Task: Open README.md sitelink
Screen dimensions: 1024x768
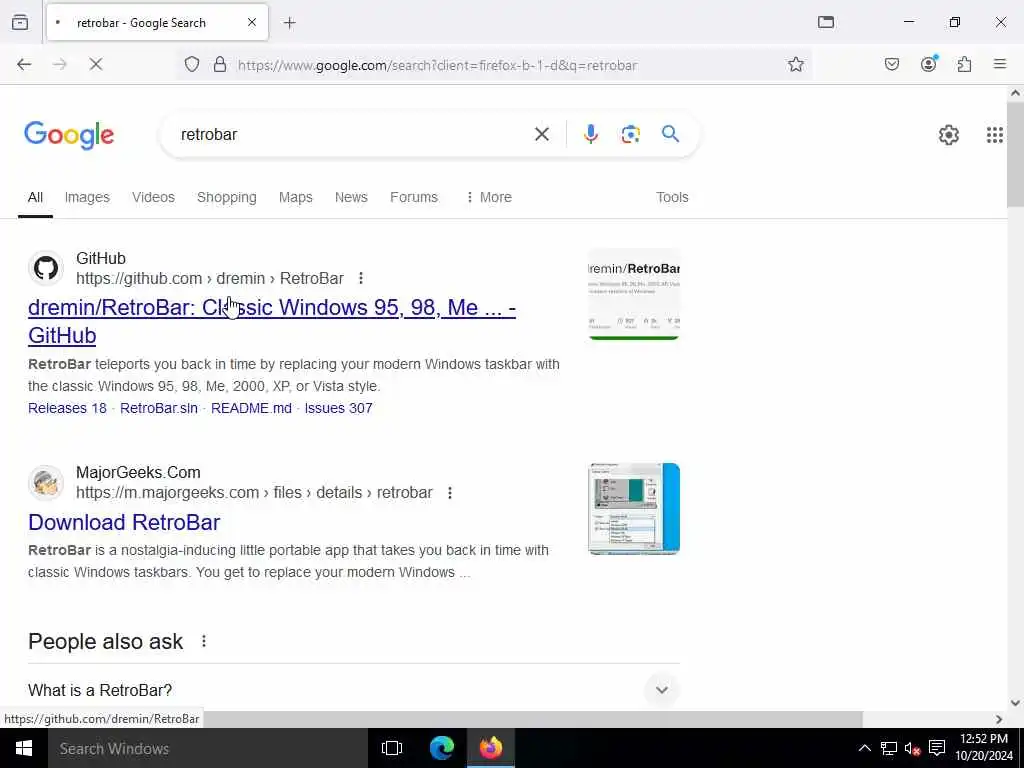Action: click(x=251, y=408)
